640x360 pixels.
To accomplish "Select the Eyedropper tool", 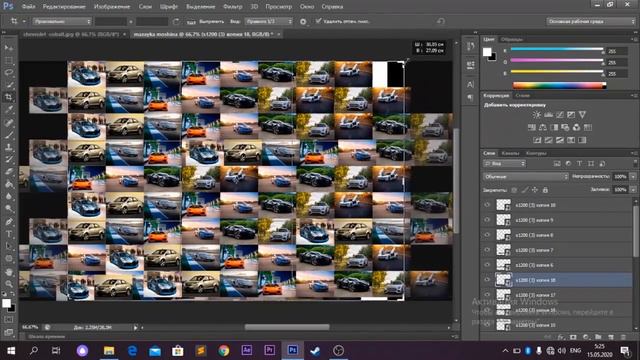I will [9, 109].
